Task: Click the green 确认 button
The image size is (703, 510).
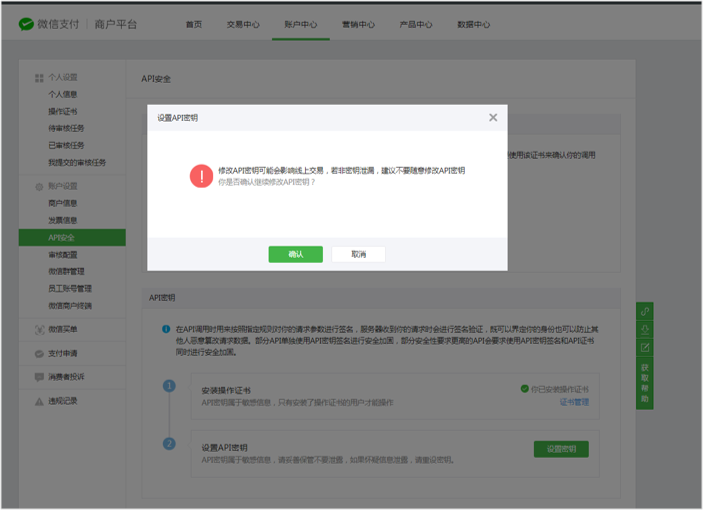Action: 295,254
